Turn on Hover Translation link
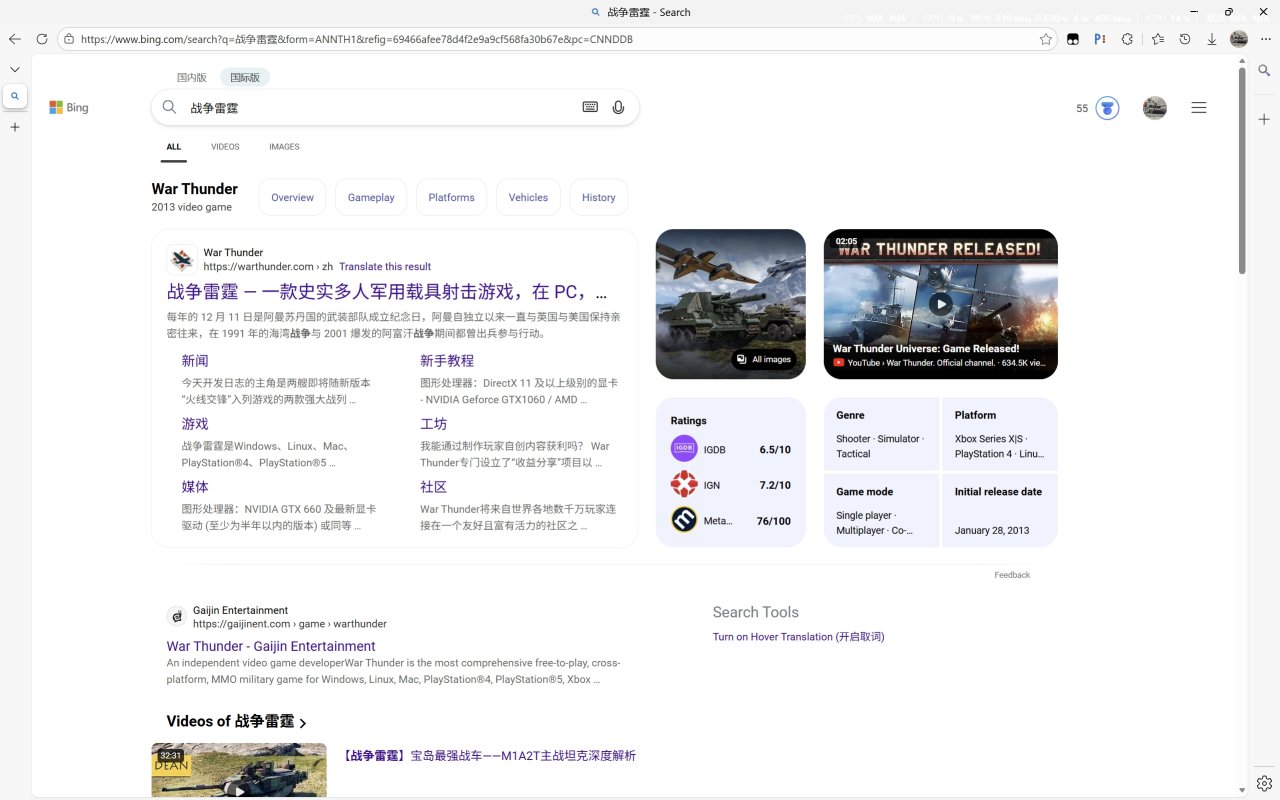This screenshot has width=1280, height=800. click(x=799, y=637)
